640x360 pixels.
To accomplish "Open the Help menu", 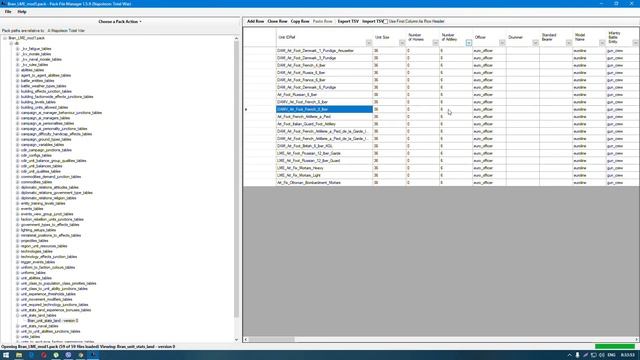I will [x=22, y=12].
